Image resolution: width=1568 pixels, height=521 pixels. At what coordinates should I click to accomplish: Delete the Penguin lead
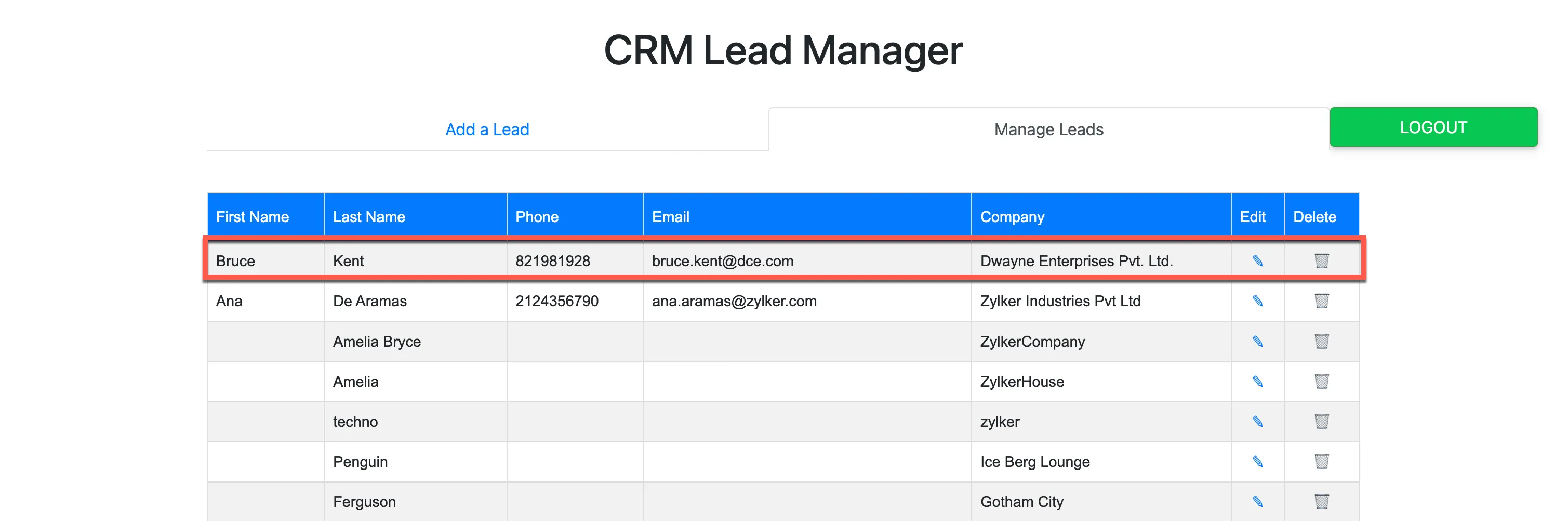[1321, 462]
